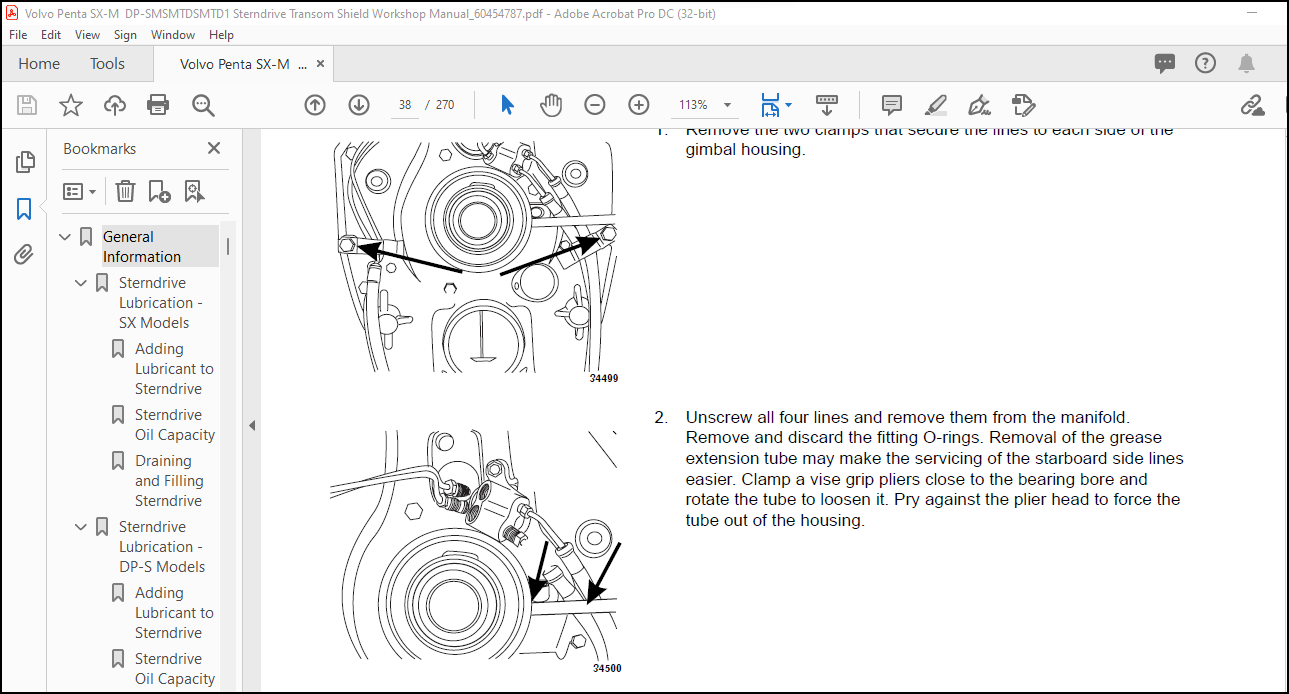
Task: Zoom in with plus button
Action: click(x=639, y=105)
